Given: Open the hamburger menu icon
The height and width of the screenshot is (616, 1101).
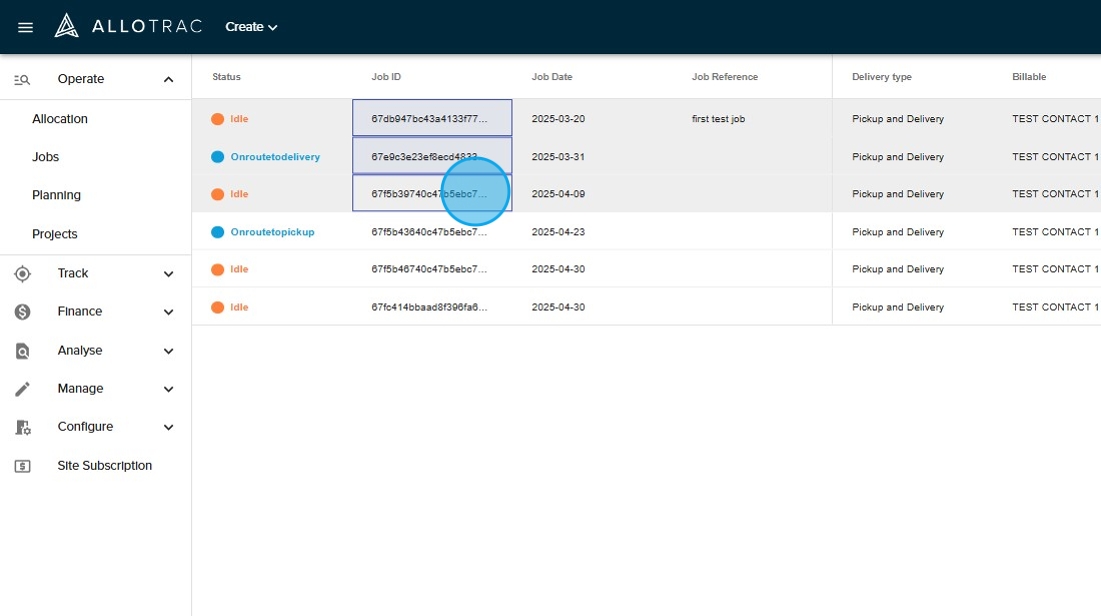Looking at the screenshot, I should pos(26,27).
